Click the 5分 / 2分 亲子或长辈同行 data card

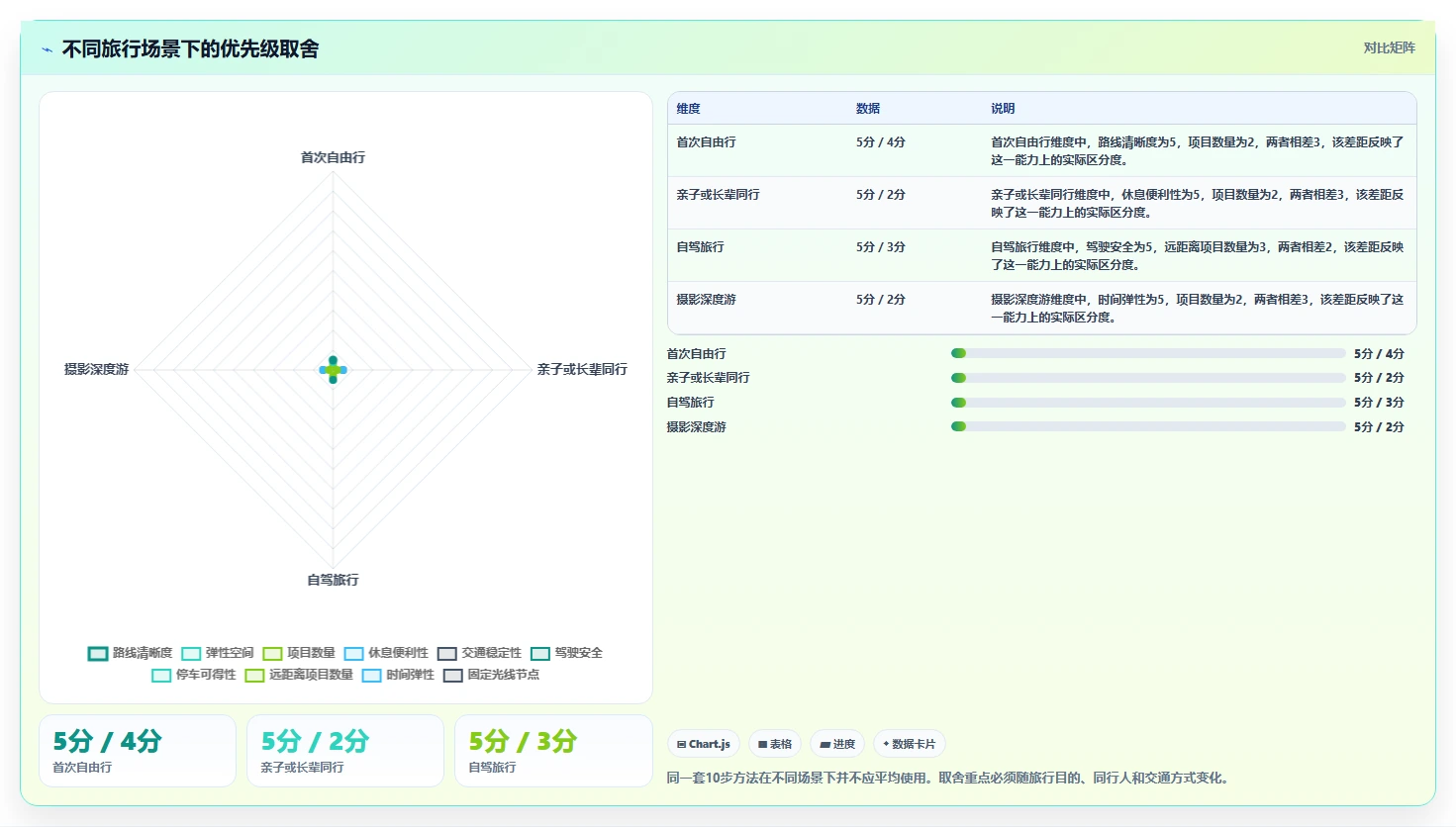(x=345, y=751)
